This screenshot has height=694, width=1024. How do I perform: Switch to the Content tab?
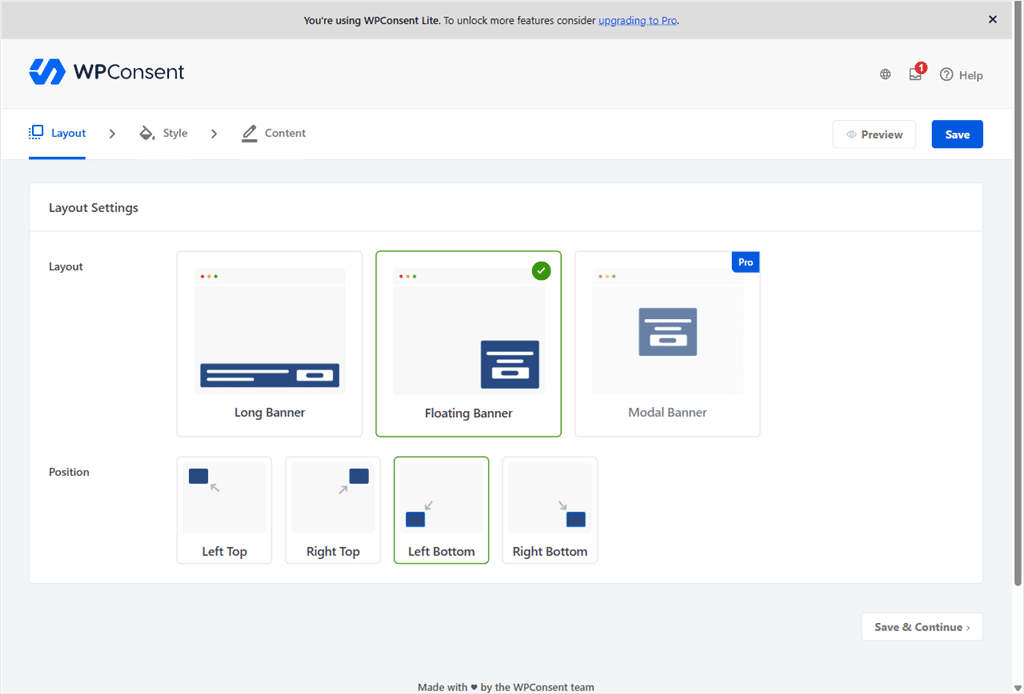(273, 133)
